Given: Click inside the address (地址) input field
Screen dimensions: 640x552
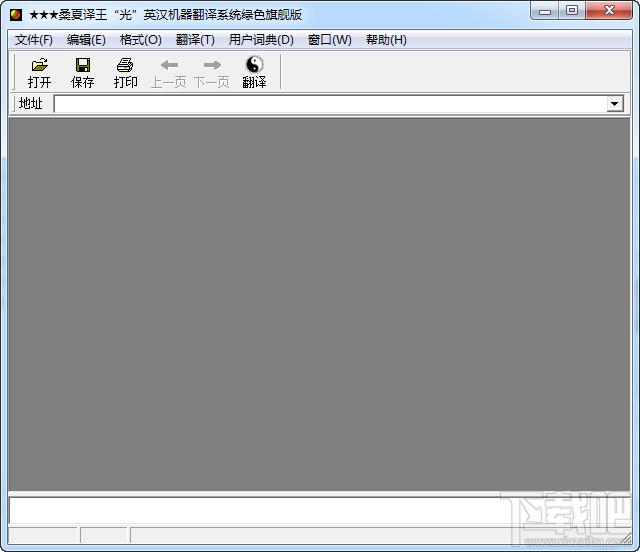Looking at the screenshot, I should tap(330, 104).
